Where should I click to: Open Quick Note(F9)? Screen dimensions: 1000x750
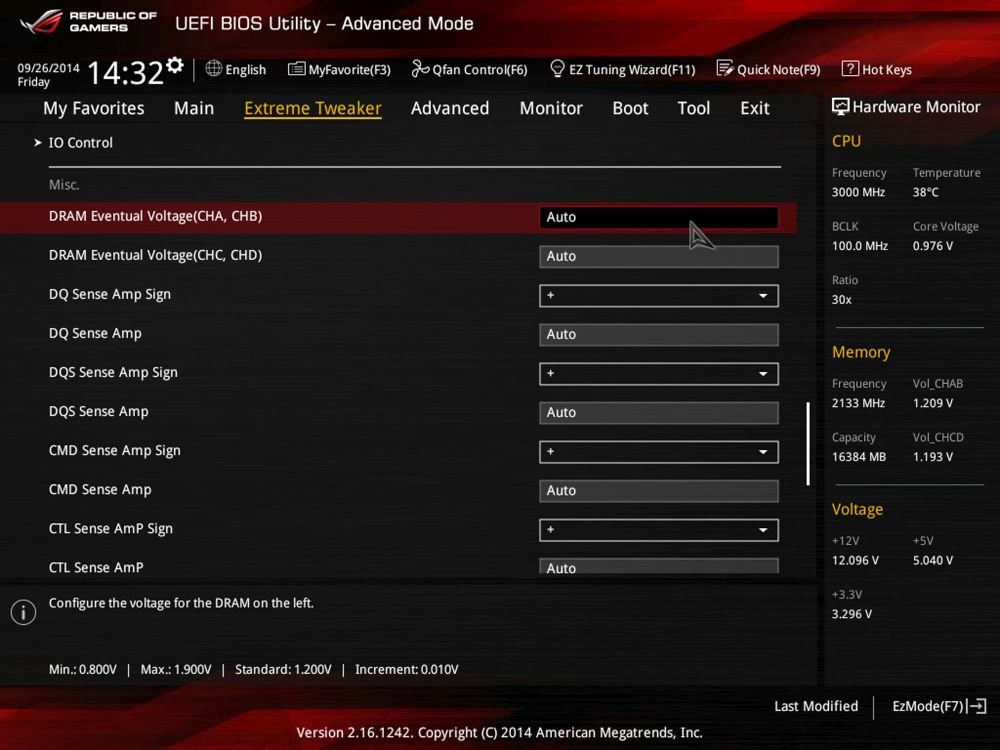pyautogui.click(x=768, y=69)
